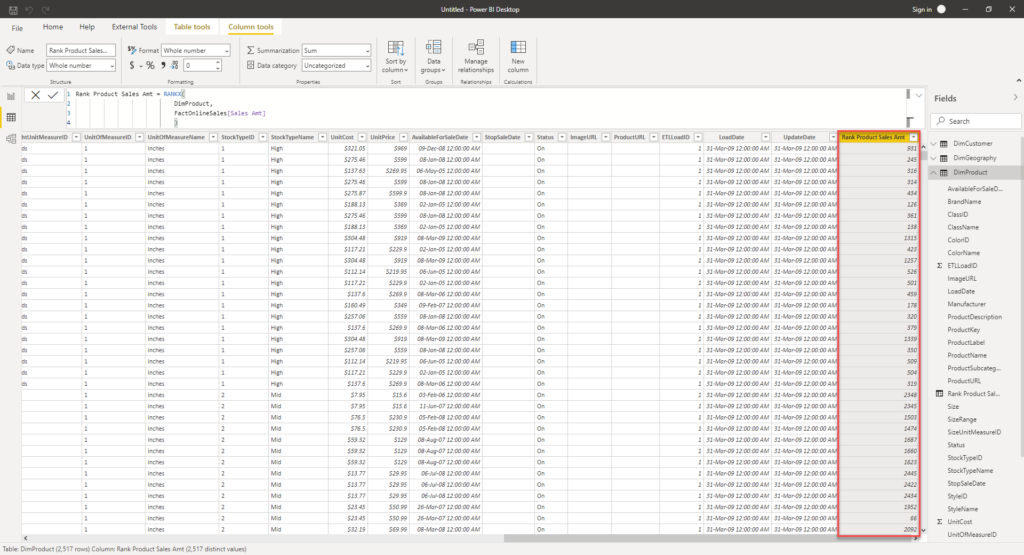Cancel the formula edit with the X
The width and height of the screenshot is (1024, 555).
tap(35, 95)
